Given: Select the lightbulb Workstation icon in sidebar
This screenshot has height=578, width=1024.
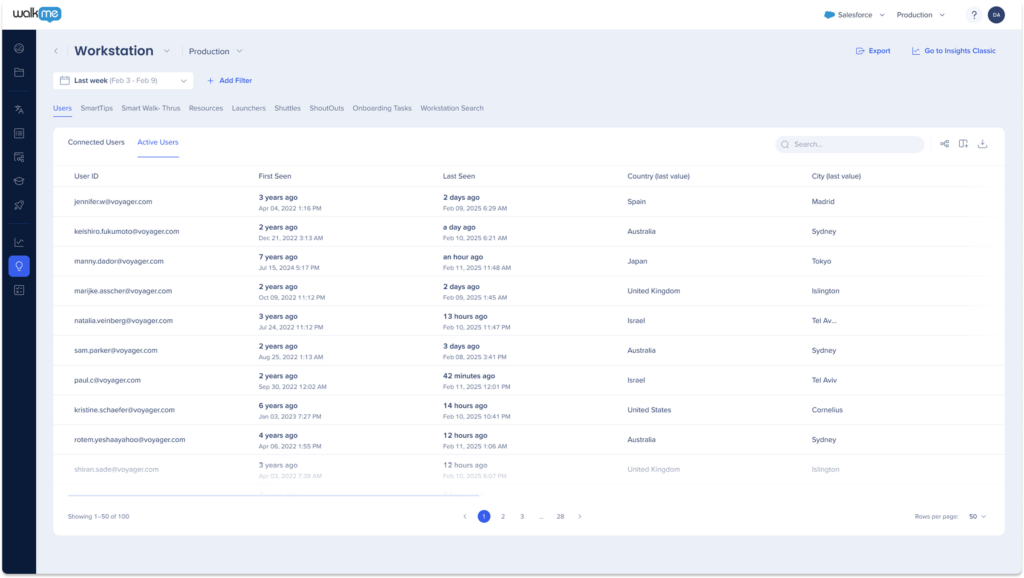Looking at the screenshot, I should pos(19,266).
